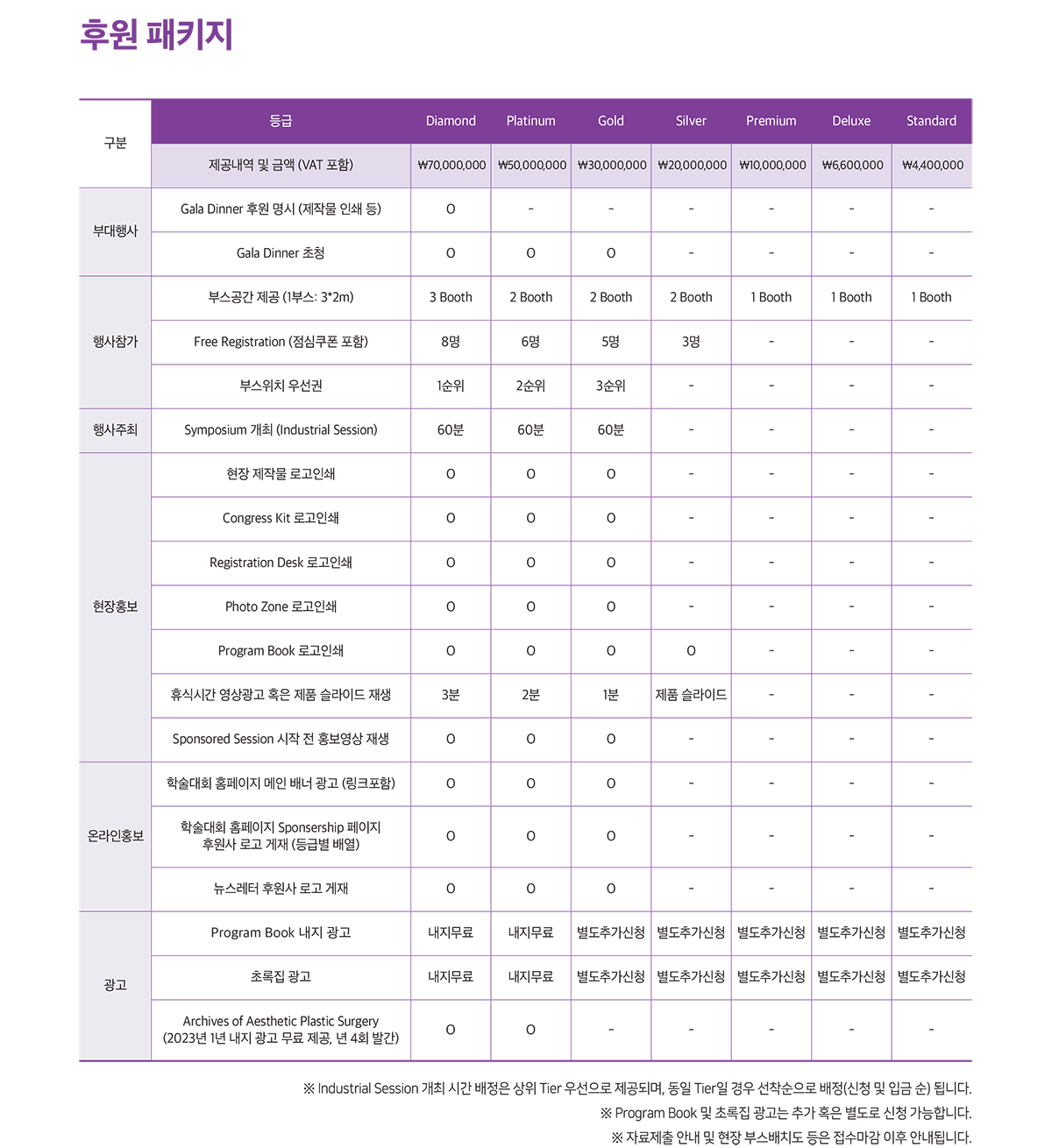Select the Platinum tier column header

[530, 121]
